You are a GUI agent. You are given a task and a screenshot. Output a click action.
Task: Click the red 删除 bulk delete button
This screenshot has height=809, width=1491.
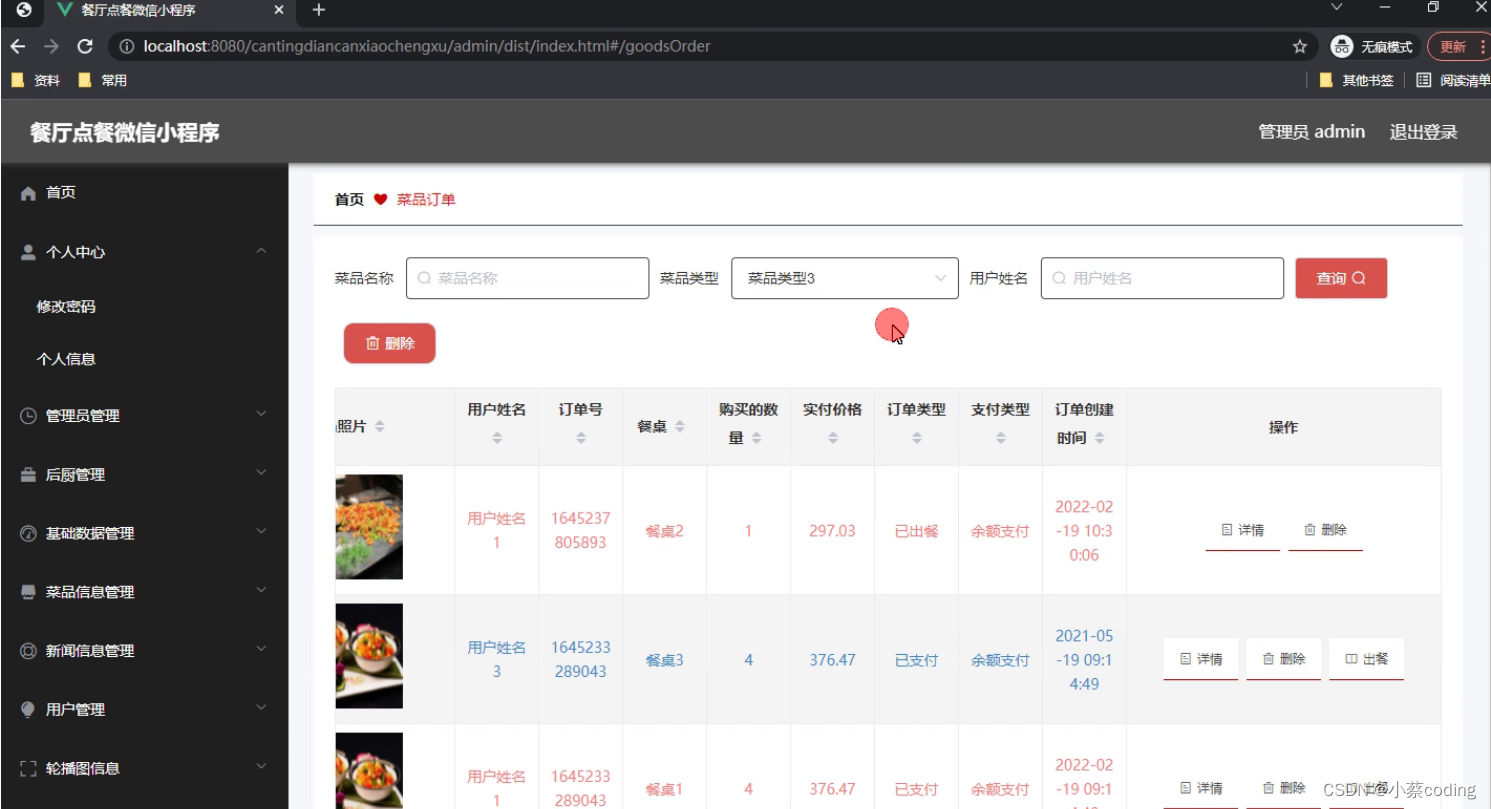point(390,343)
